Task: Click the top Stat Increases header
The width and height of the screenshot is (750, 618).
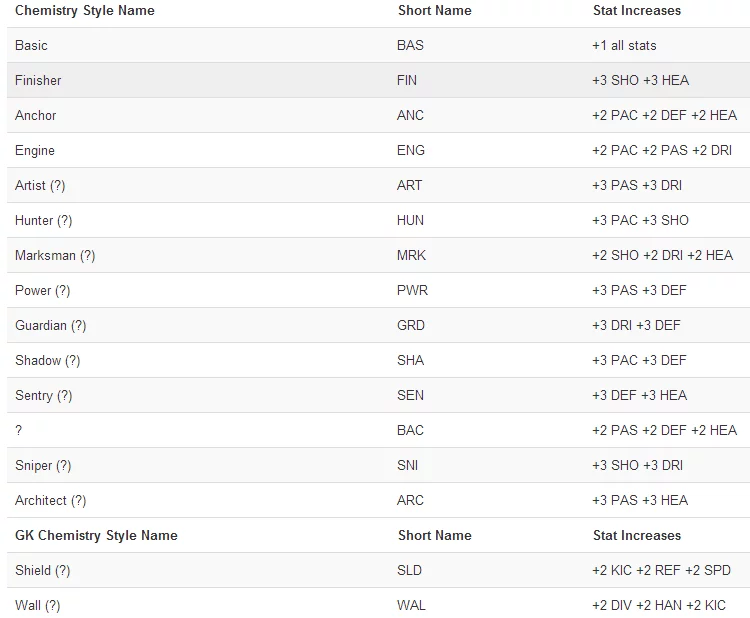Action: (x=636, y=10)
